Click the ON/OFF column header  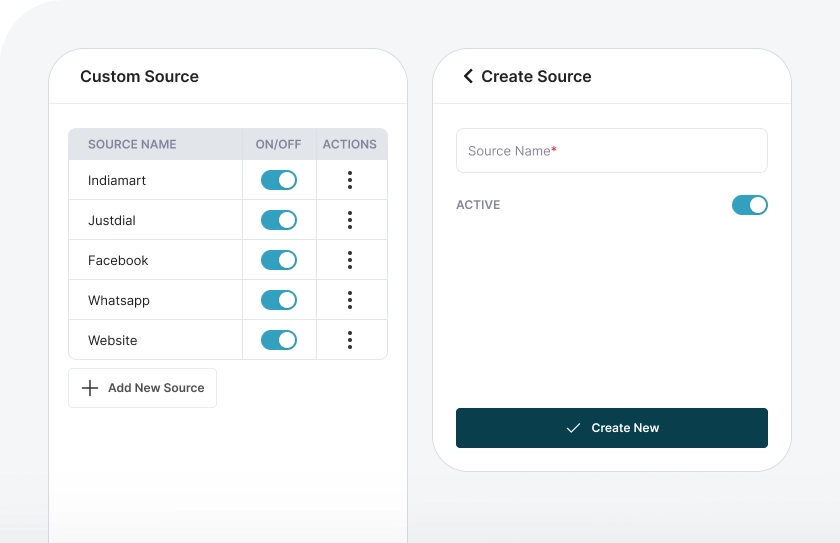pos(278,144)
